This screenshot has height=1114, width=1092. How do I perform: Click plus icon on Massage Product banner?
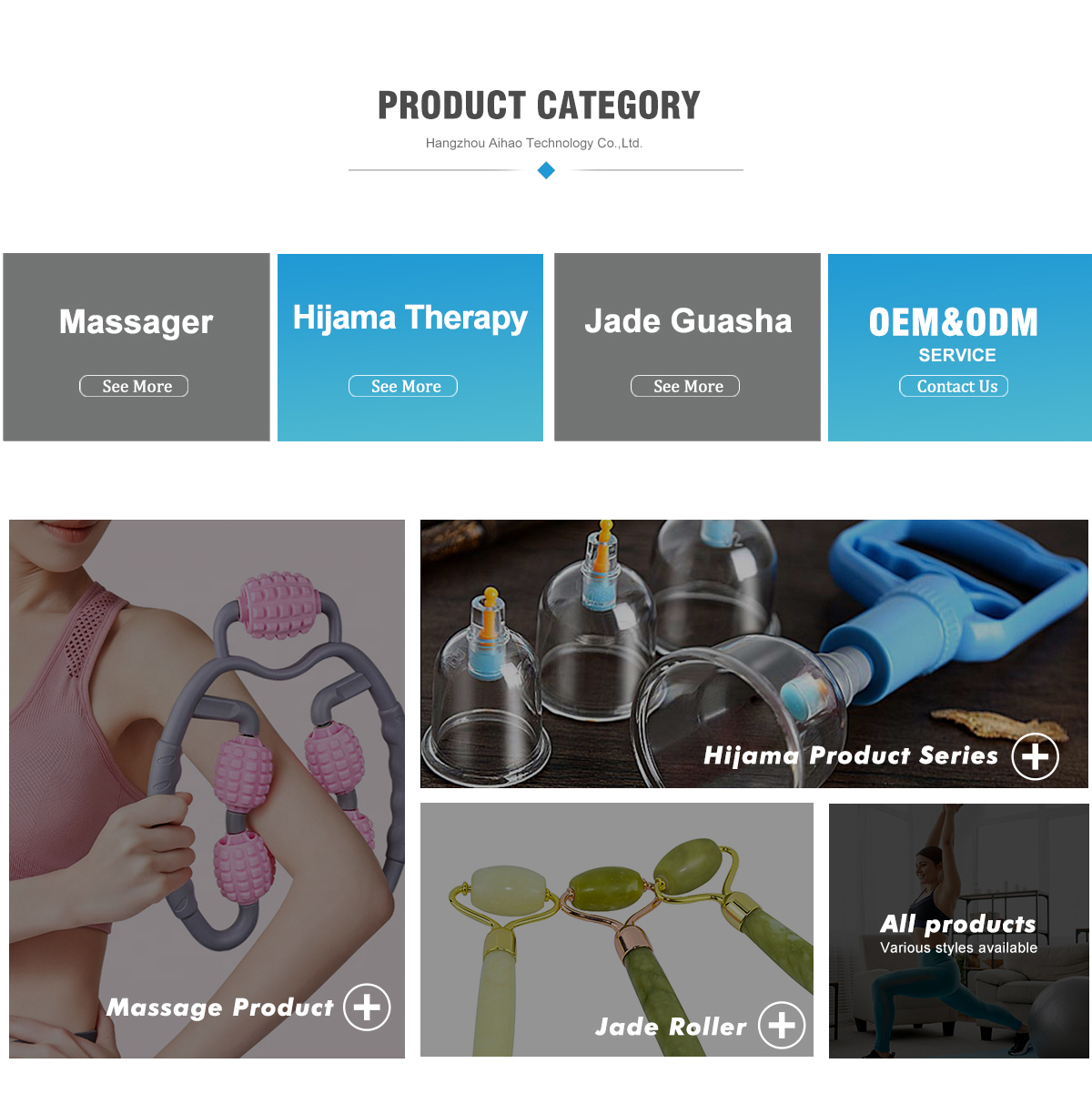367,1008
